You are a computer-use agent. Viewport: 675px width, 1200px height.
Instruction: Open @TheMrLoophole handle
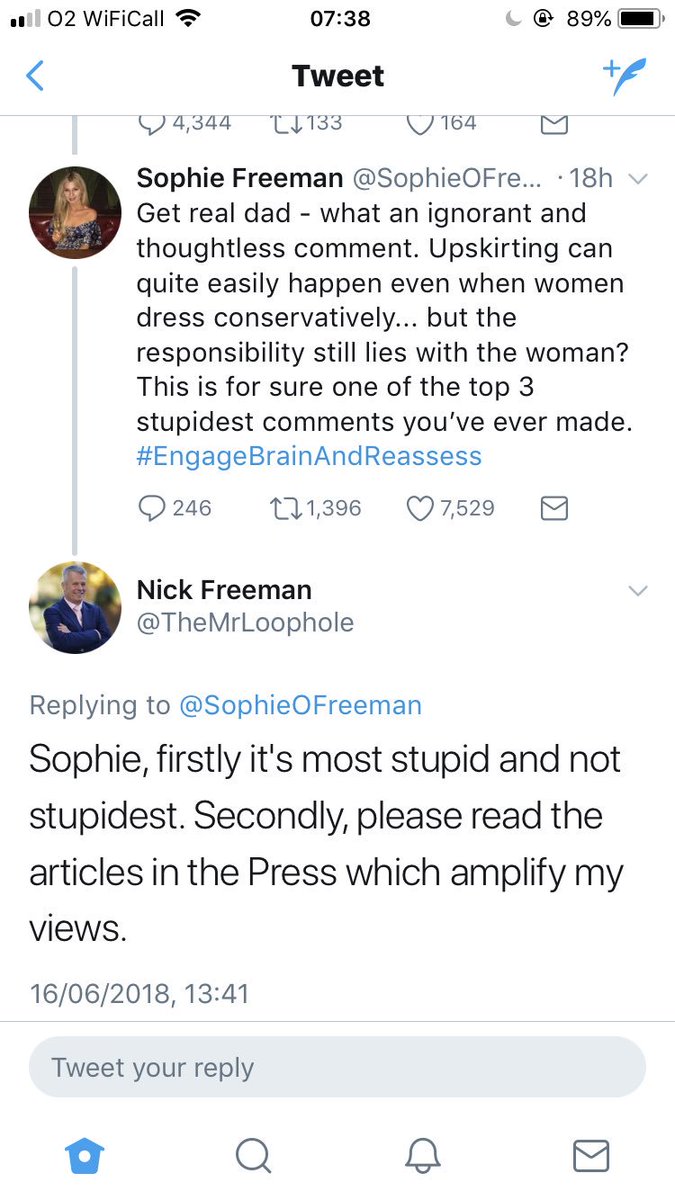[245, 622]
